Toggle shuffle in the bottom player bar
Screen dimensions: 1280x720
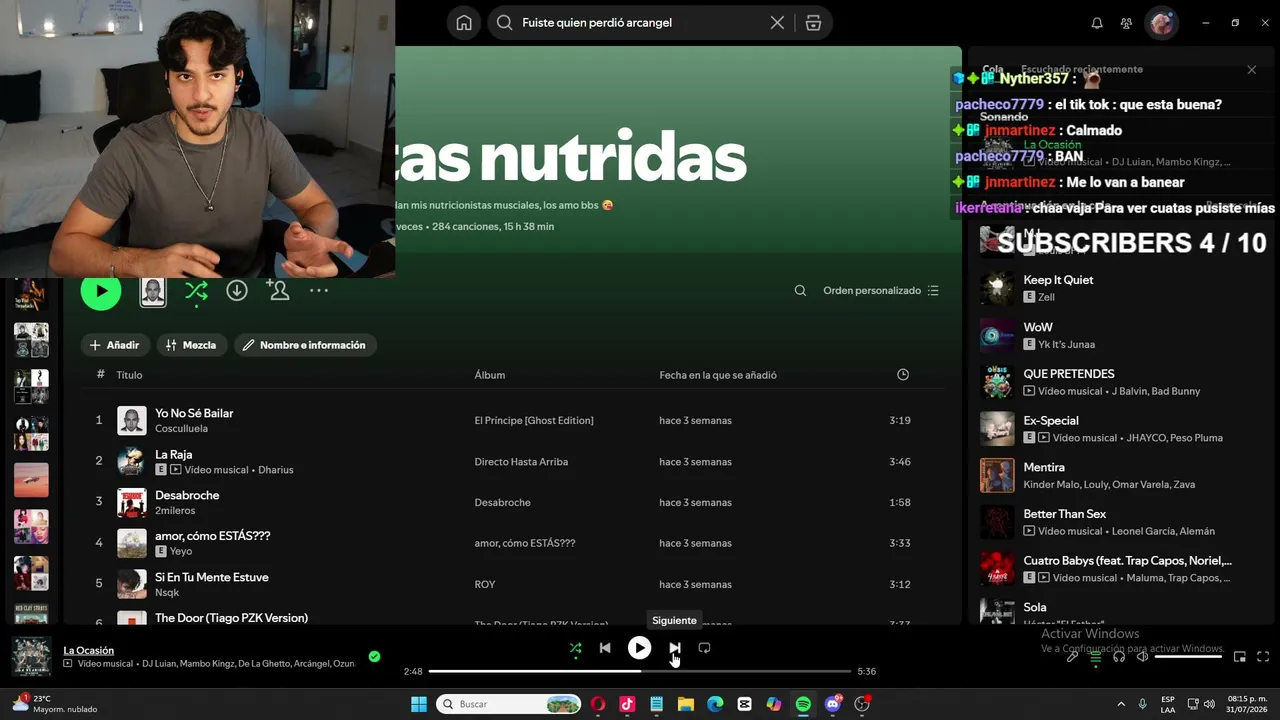575,648
